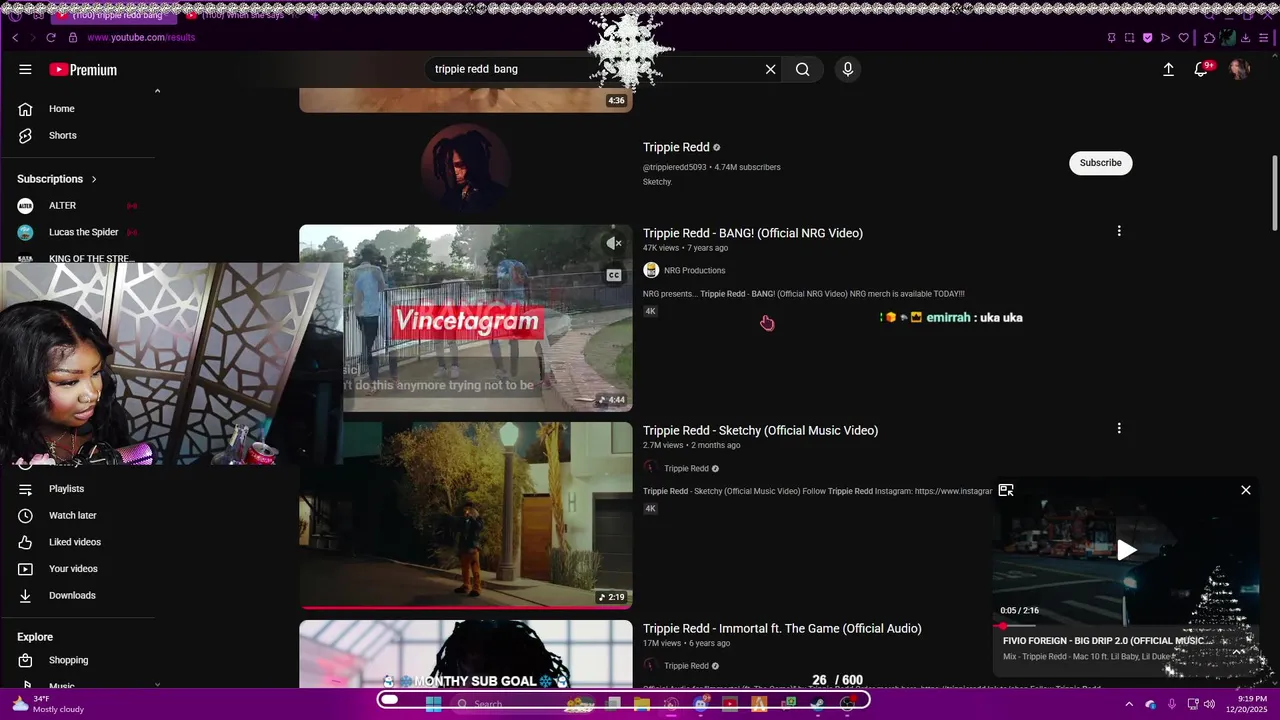Subscribe to Trippie Redd channel
The width and height of the screenshot is (1280, 720).
(x=1100, y=163)
